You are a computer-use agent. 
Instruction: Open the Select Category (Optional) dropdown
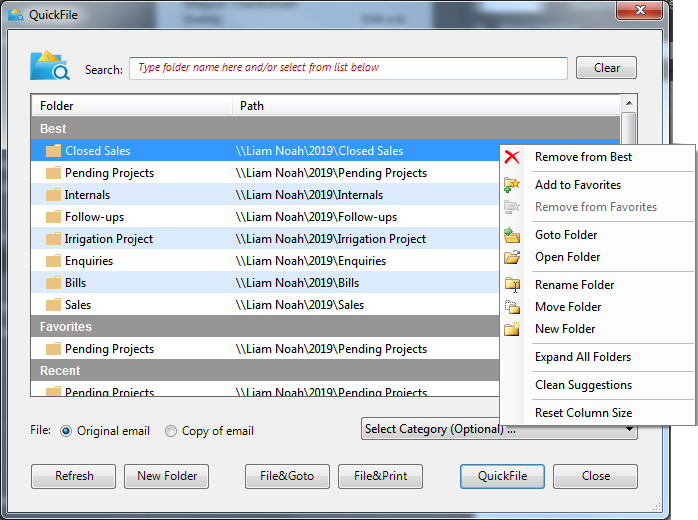(499, 429)
